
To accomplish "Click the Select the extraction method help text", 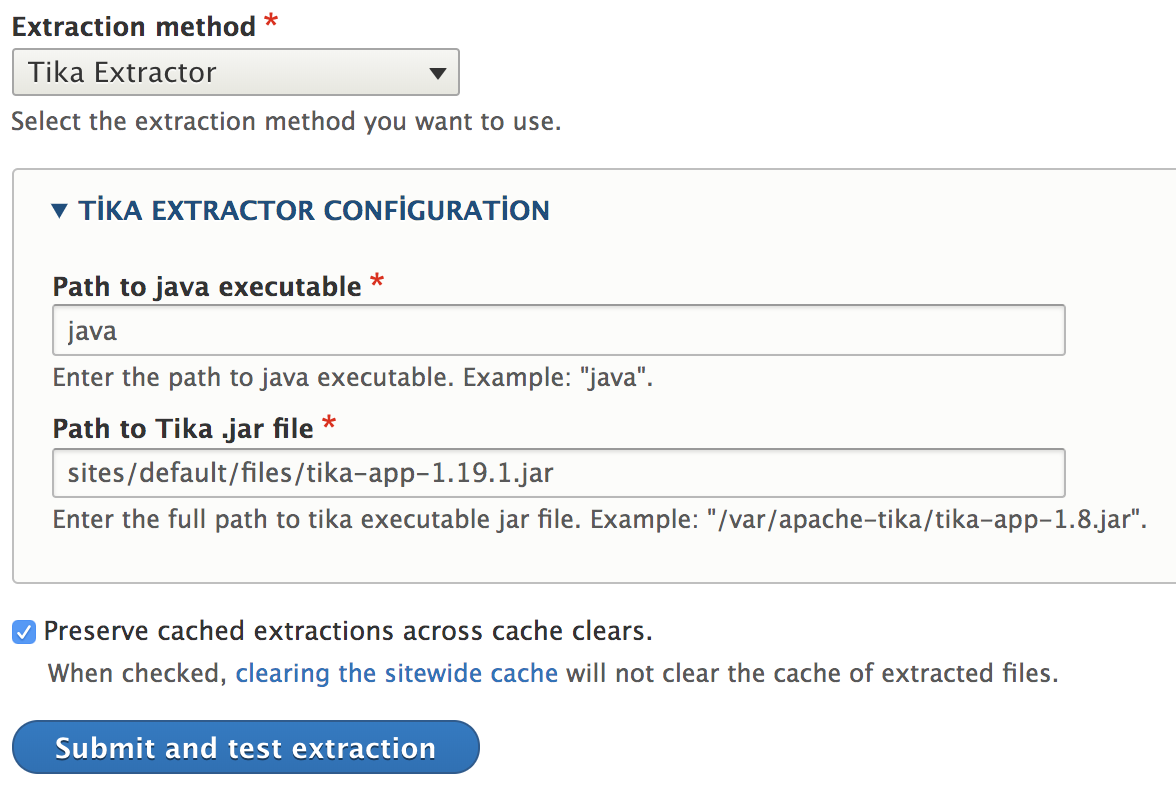I will coord(286,122).
